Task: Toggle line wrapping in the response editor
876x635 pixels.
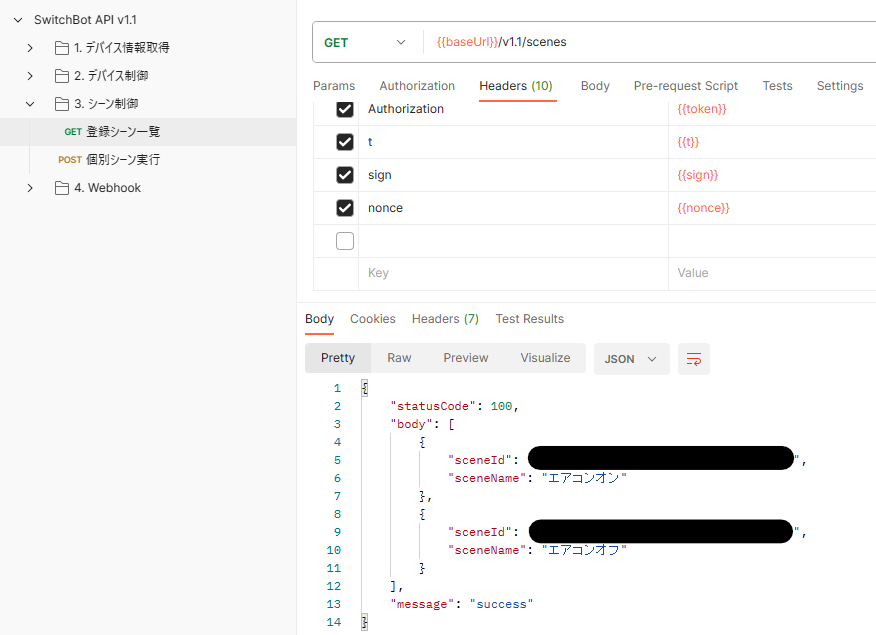Action: tap(694, 358)
